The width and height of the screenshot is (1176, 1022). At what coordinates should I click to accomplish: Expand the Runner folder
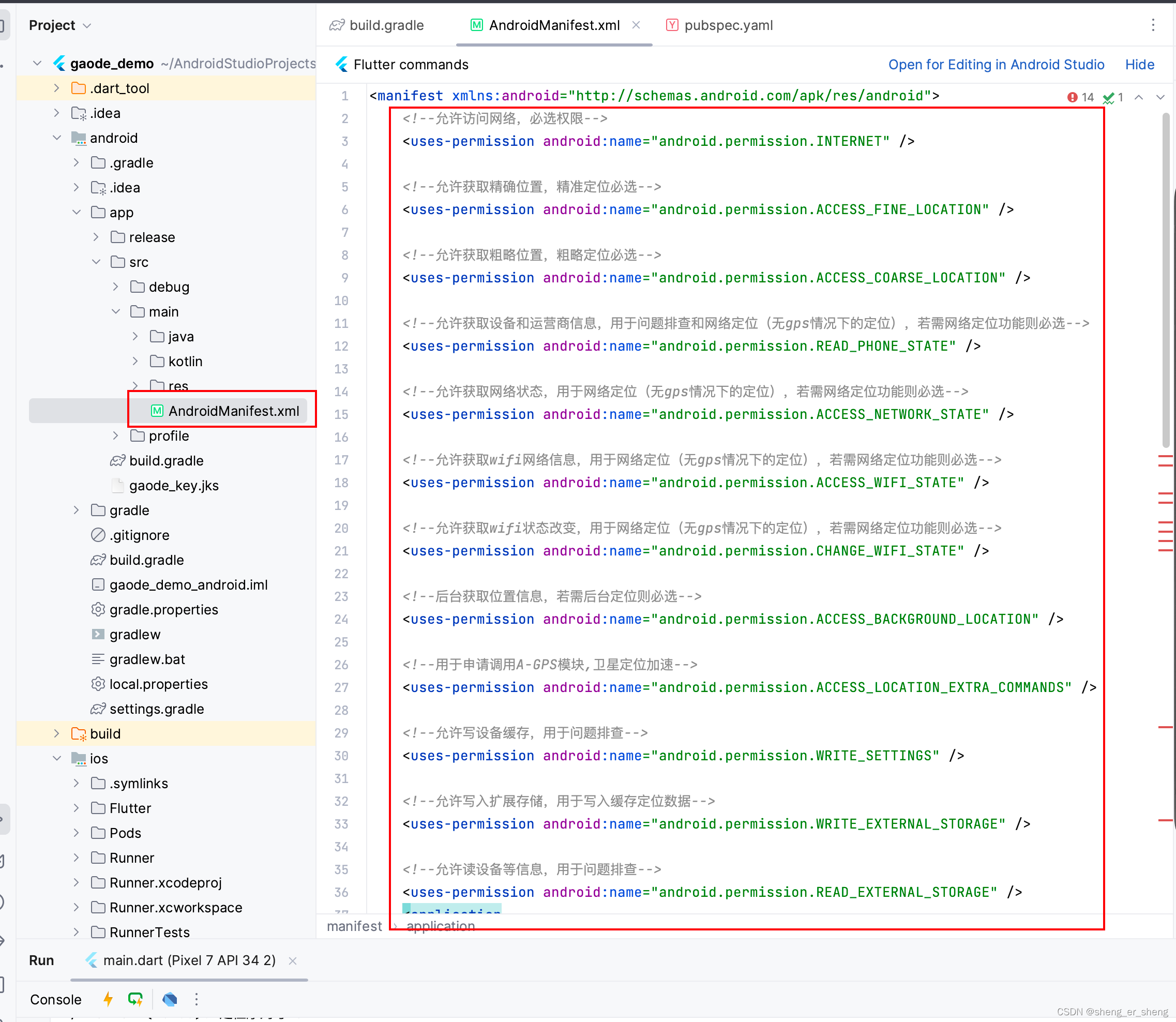[x=77, y=857]
